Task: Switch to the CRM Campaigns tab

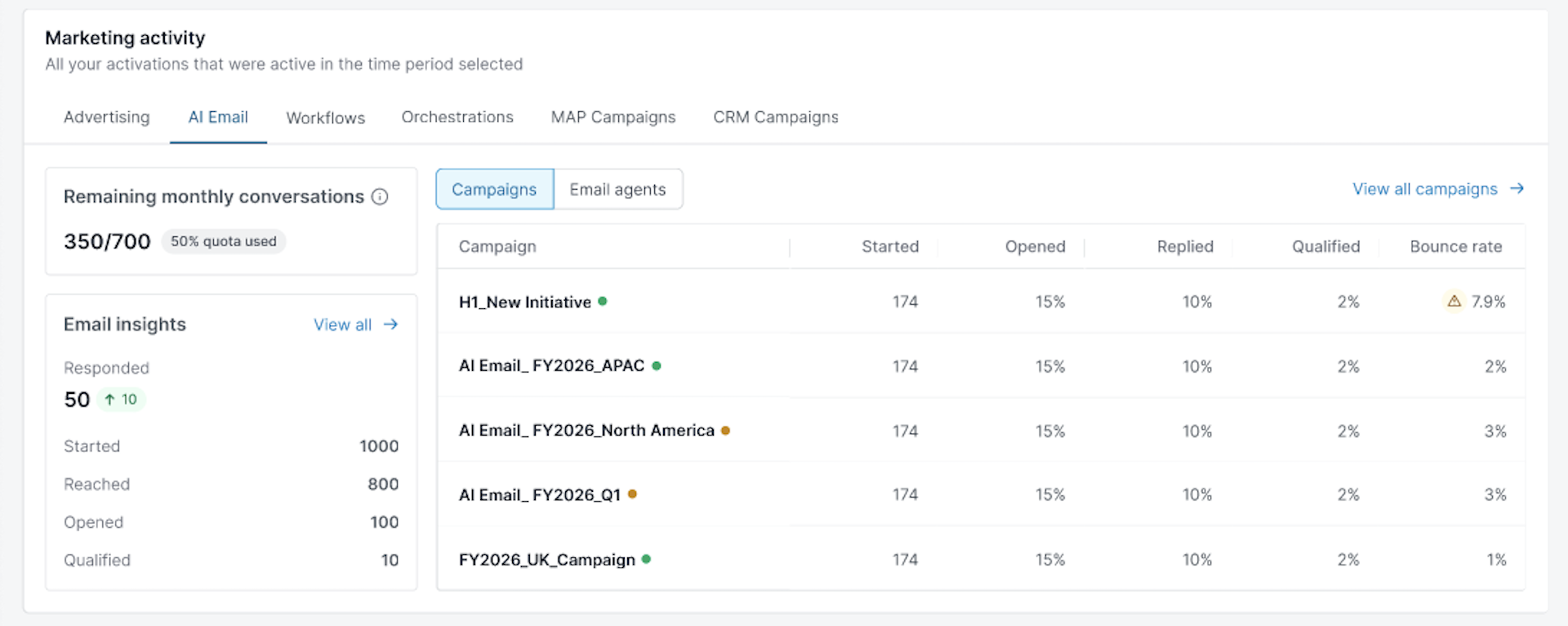Action: pos(775,118)
